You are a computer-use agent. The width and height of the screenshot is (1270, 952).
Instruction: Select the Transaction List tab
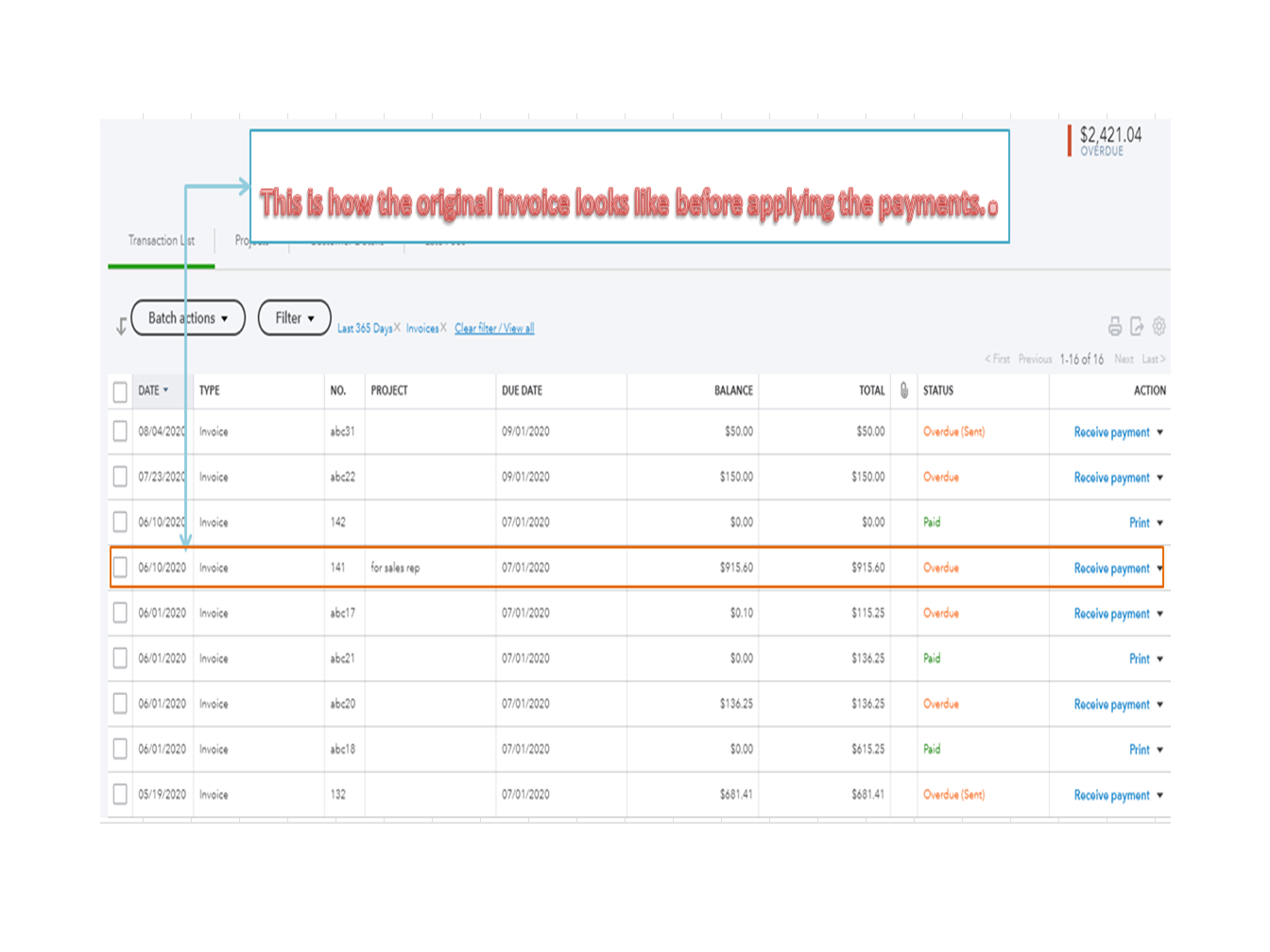(162, 241)
